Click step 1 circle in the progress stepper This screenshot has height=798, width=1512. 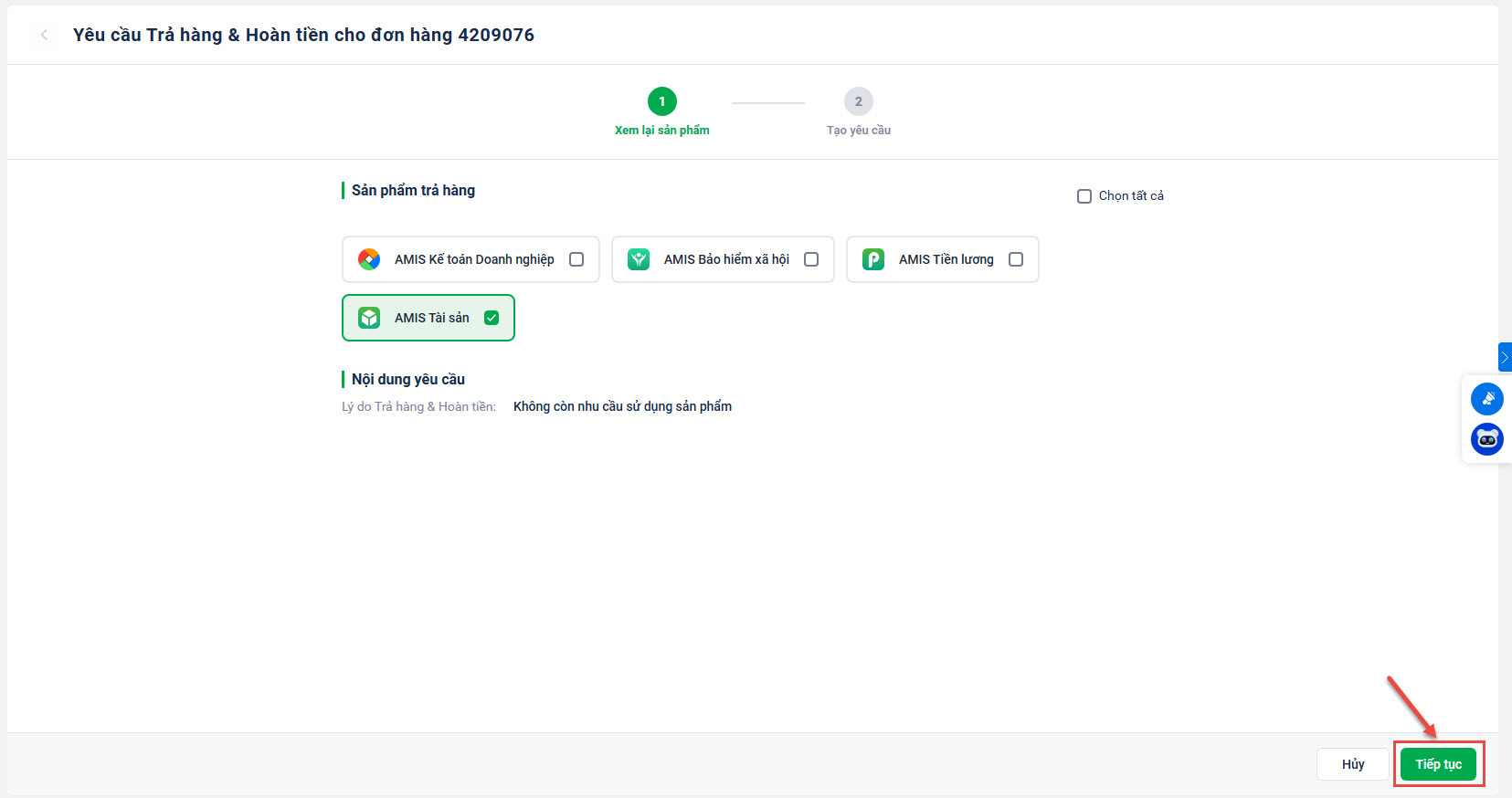point(662,101)
